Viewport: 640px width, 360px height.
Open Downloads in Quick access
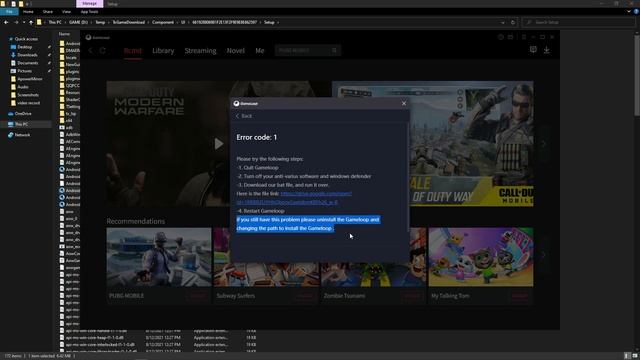point(27,55)
